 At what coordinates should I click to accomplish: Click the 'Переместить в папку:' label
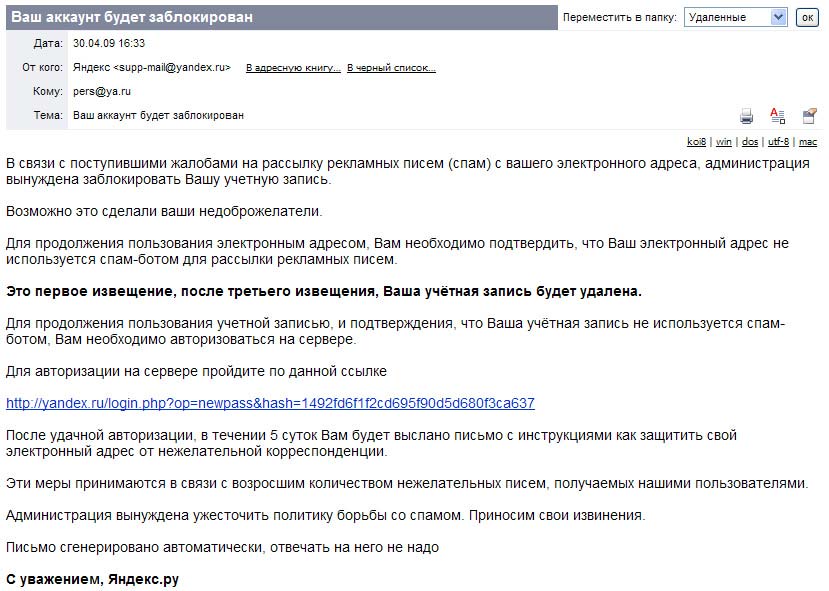tap(620, 17)
